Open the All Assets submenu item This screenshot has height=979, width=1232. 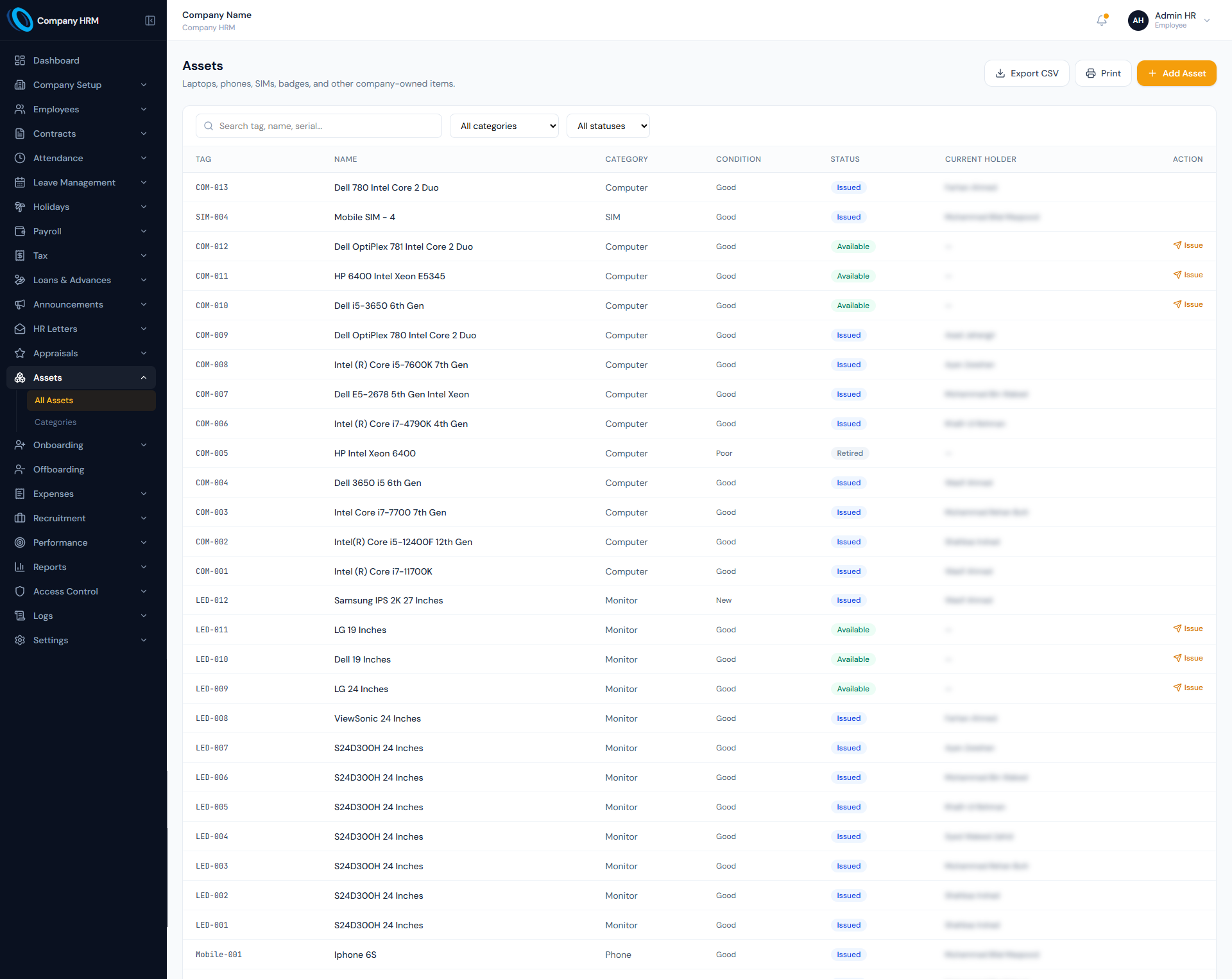(x=91, y=400)
